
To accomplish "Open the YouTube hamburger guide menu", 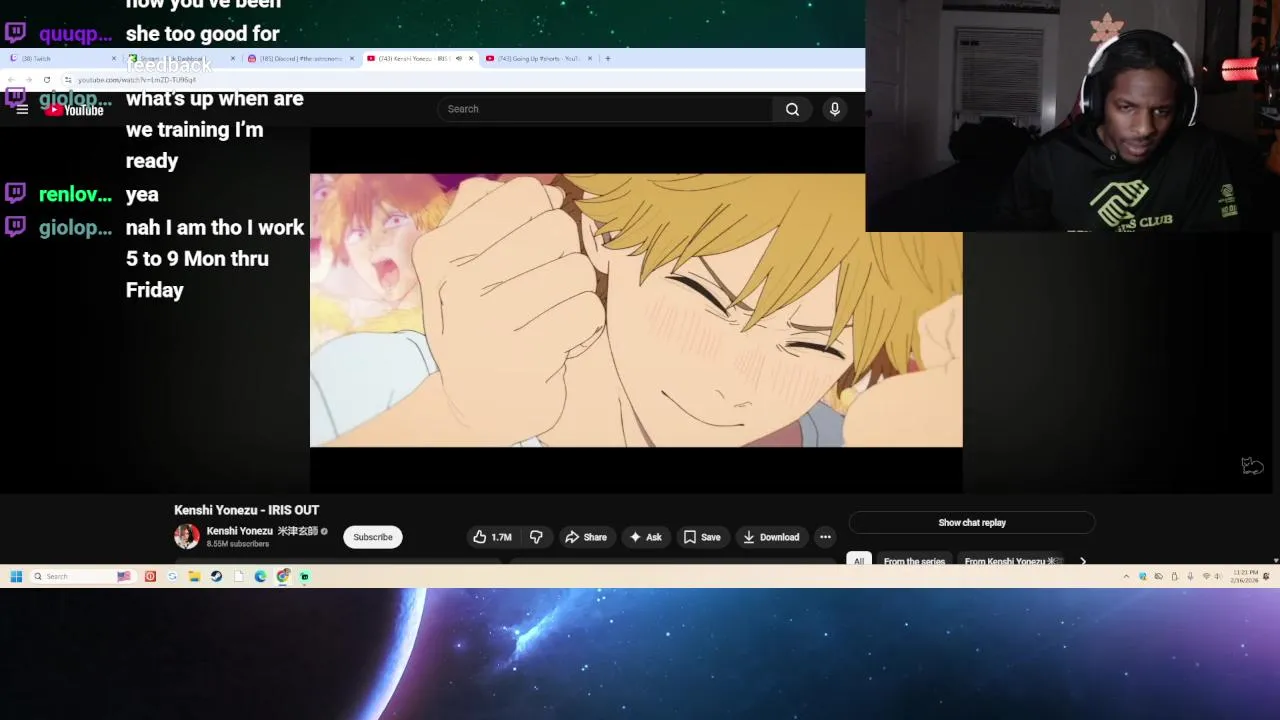I will (x=22, y=110).
